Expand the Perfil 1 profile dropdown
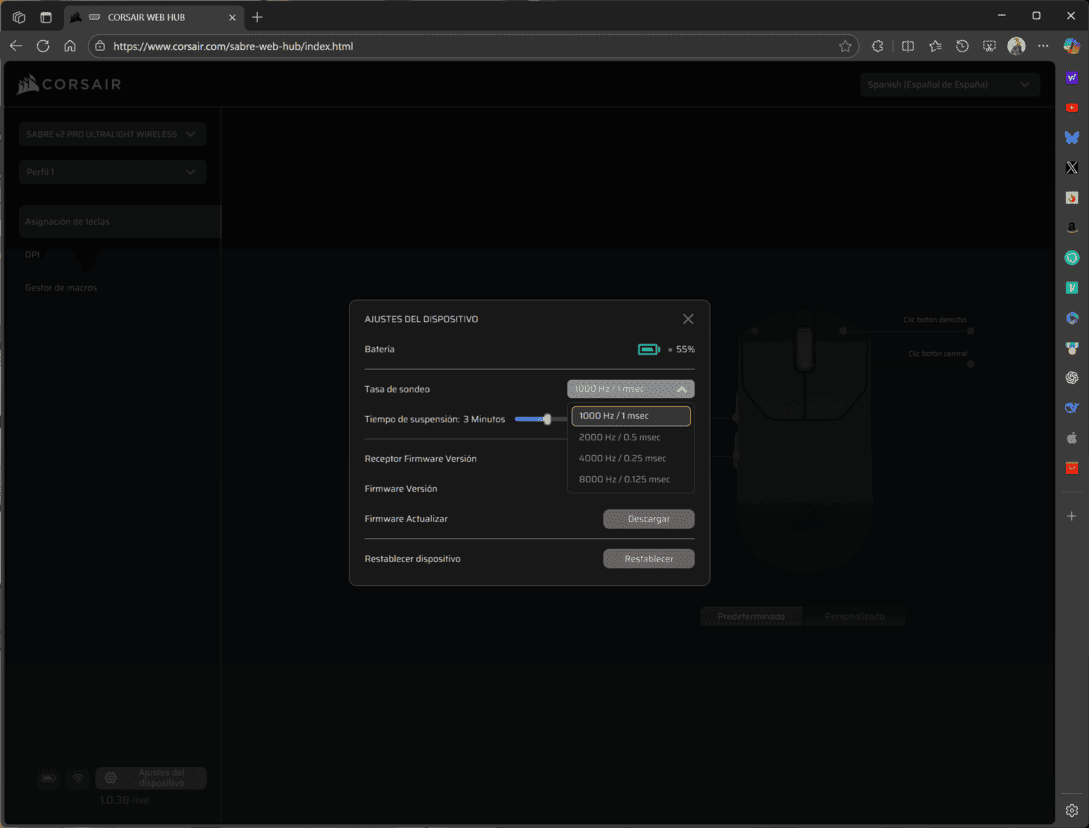Screen dimensions: 1089x828 pyautogui.click(x=112, y=172)
